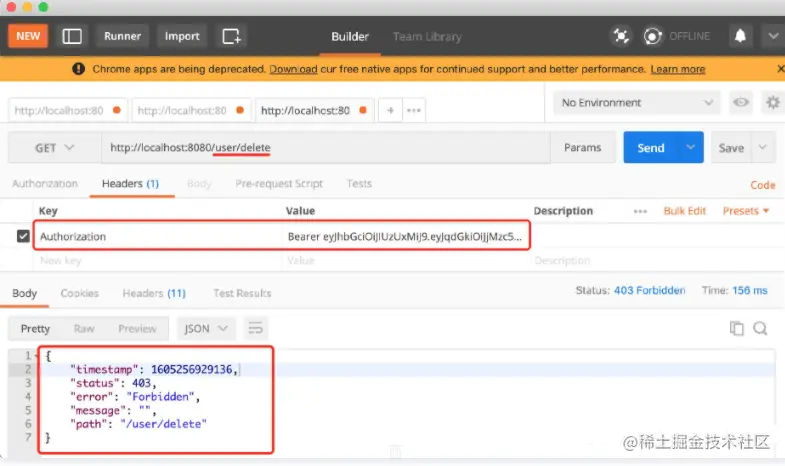Viewport: 785px width, 466px height.
Task: Search within the response body
Action: click(x=760, y=328)
